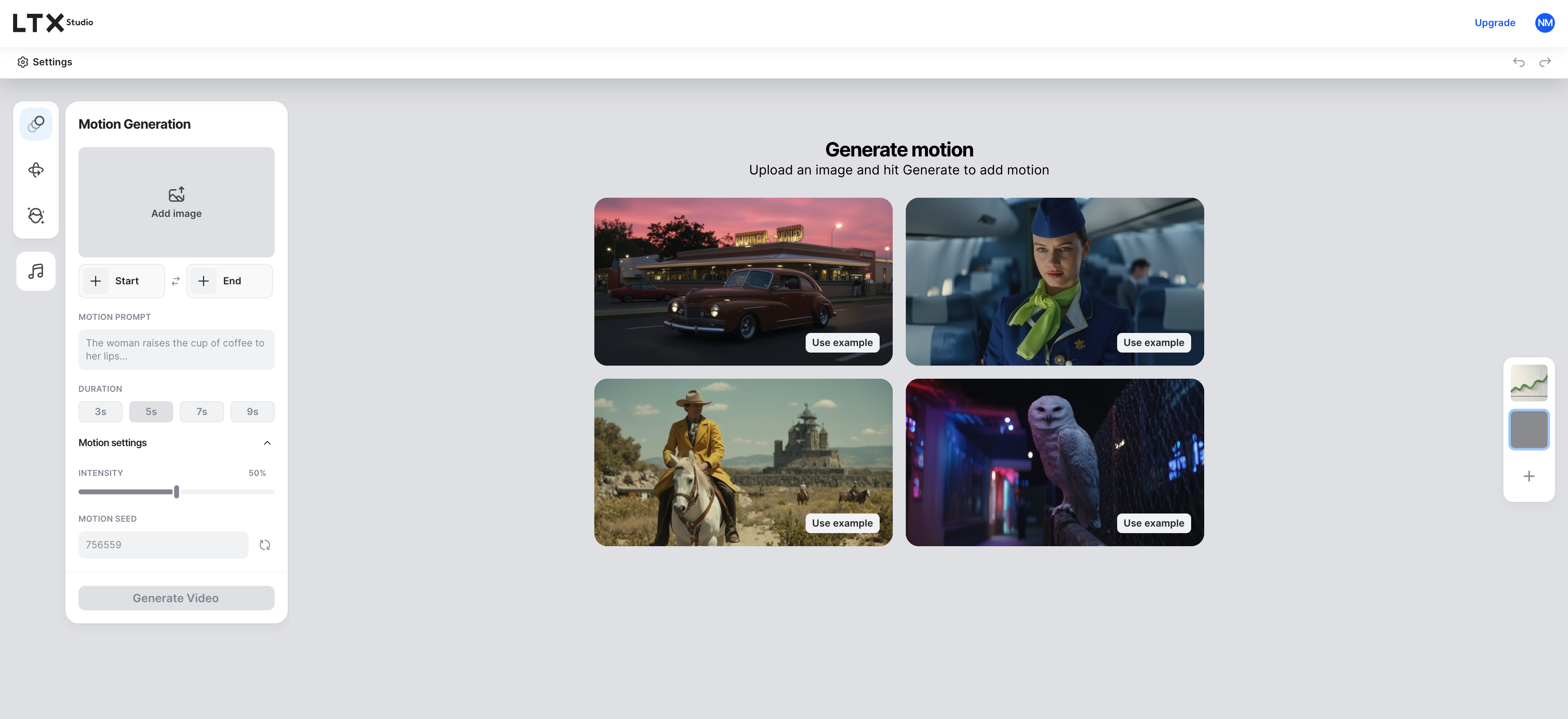Use the vintage car diner example
1568x719 pixels.
(x=842, y=342)
